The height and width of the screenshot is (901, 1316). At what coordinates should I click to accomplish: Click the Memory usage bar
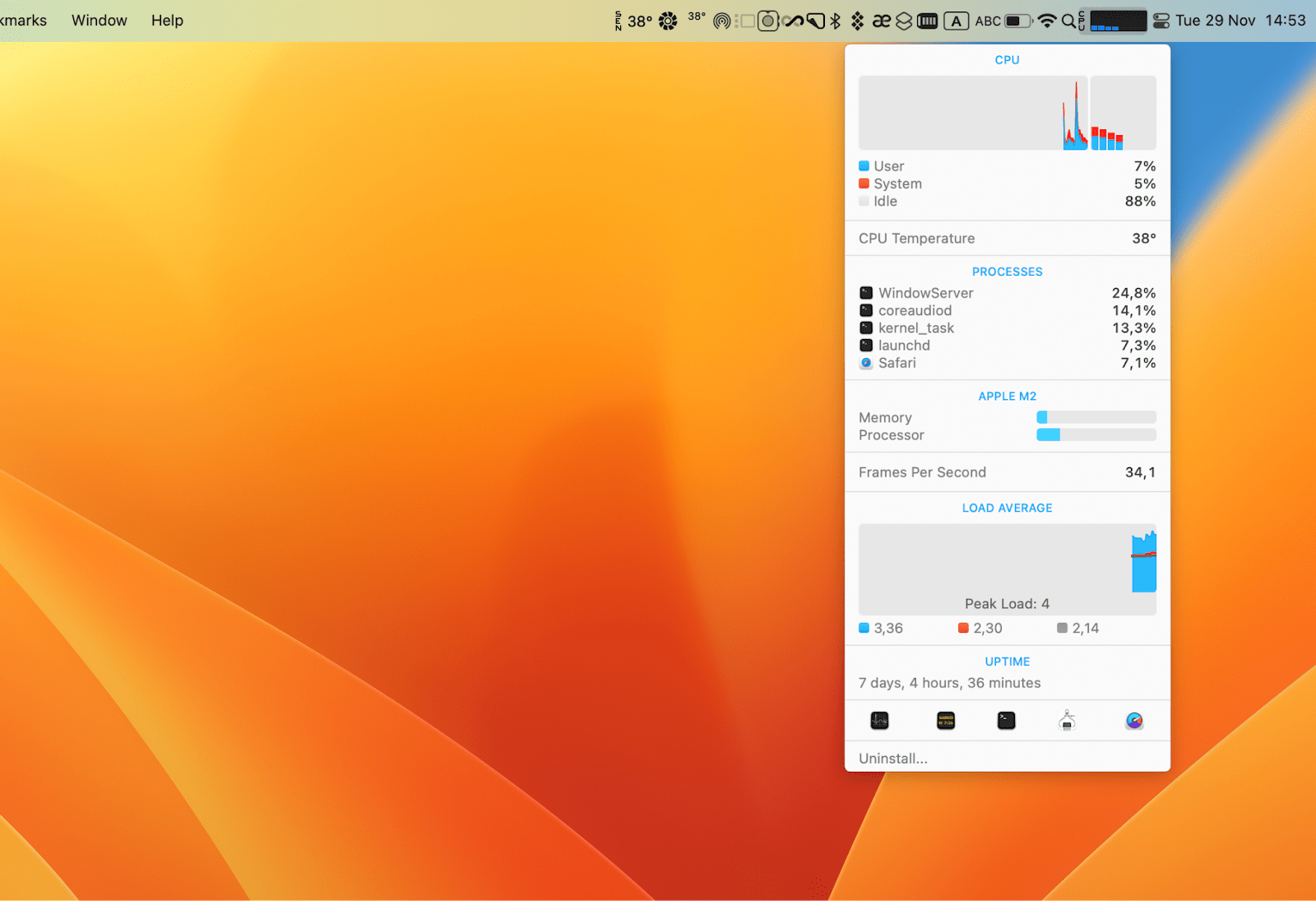(1096, 417)
